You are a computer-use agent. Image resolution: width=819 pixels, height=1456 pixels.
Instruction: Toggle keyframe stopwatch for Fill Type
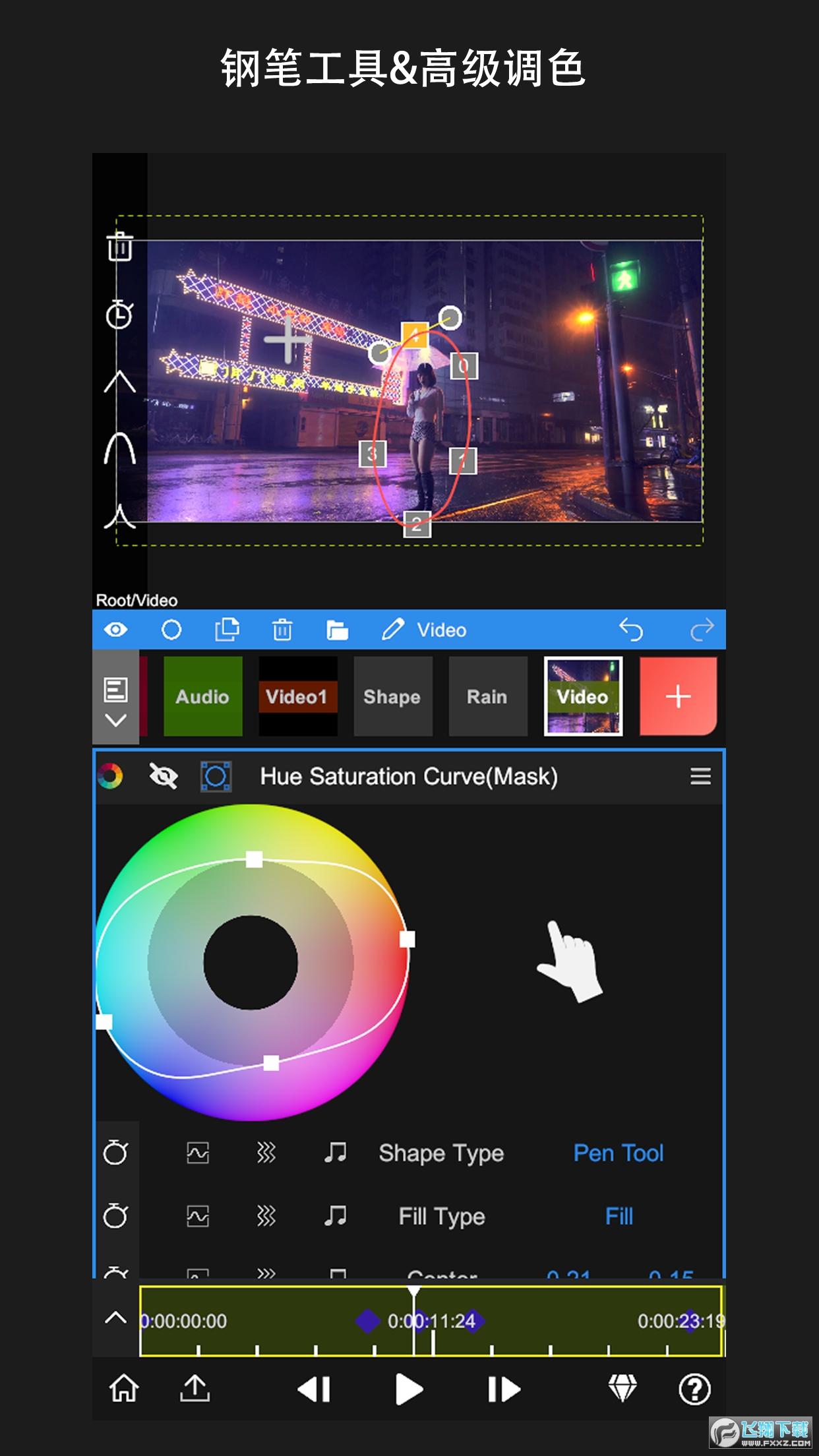pyautogui.click(x=115, y=1215)
